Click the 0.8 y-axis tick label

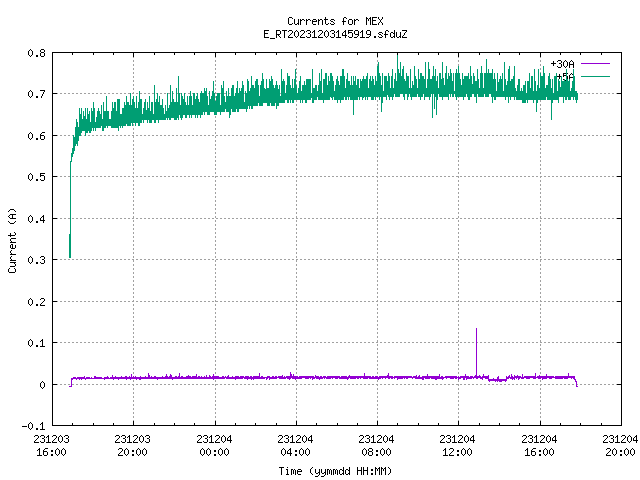[x=36, y=53]
